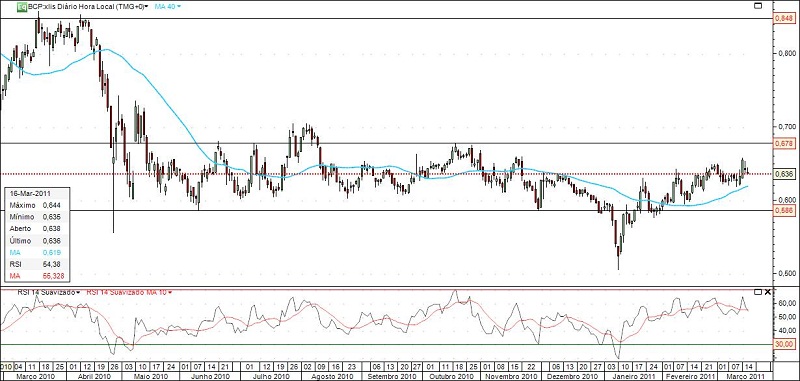The height and width of the screenshot is (381, 800).
Task: Click the Abril 2010 month label
Action: point(93,376)
